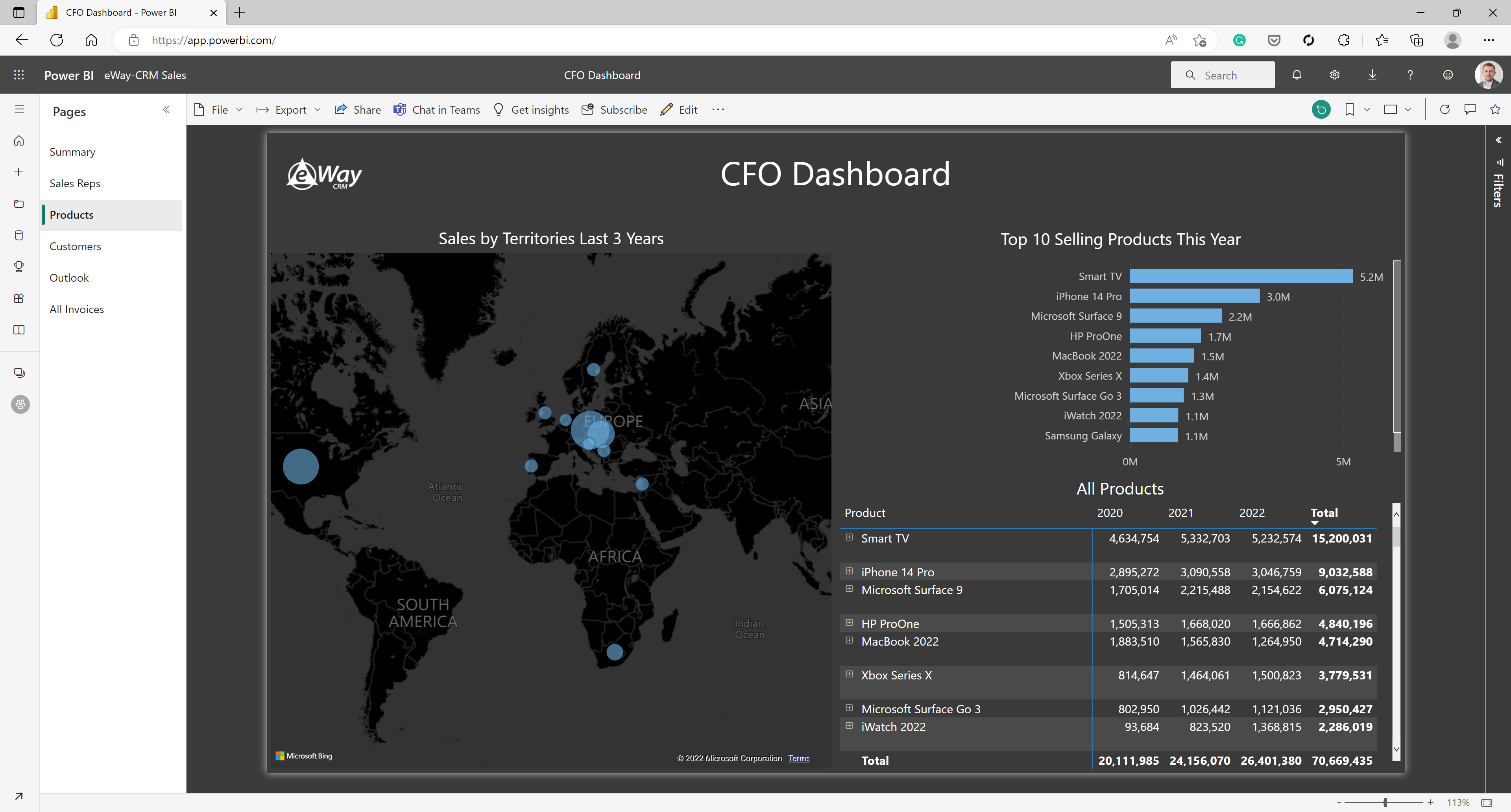Click the zoom in plus button
The height and width of the screenshot is (812, 1511).
tap(1430, 803)
